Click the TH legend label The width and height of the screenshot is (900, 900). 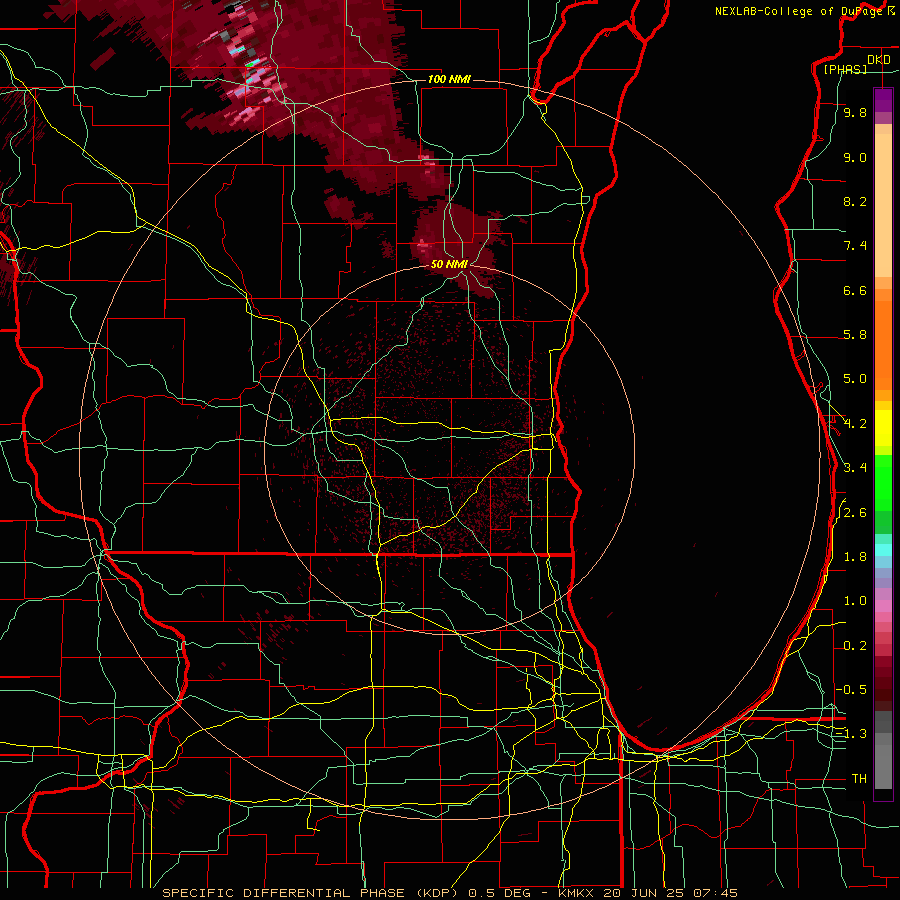(x=859, y=779)
